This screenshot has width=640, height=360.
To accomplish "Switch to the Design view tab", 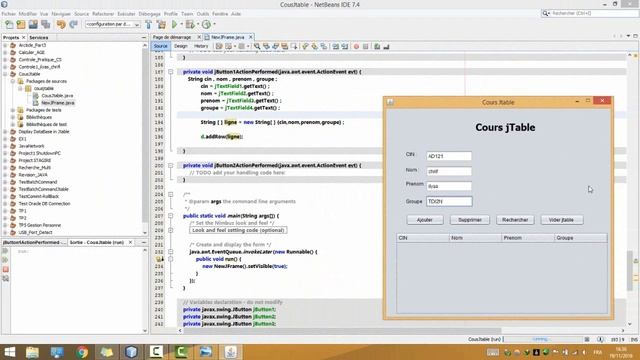I will point(180,47).
